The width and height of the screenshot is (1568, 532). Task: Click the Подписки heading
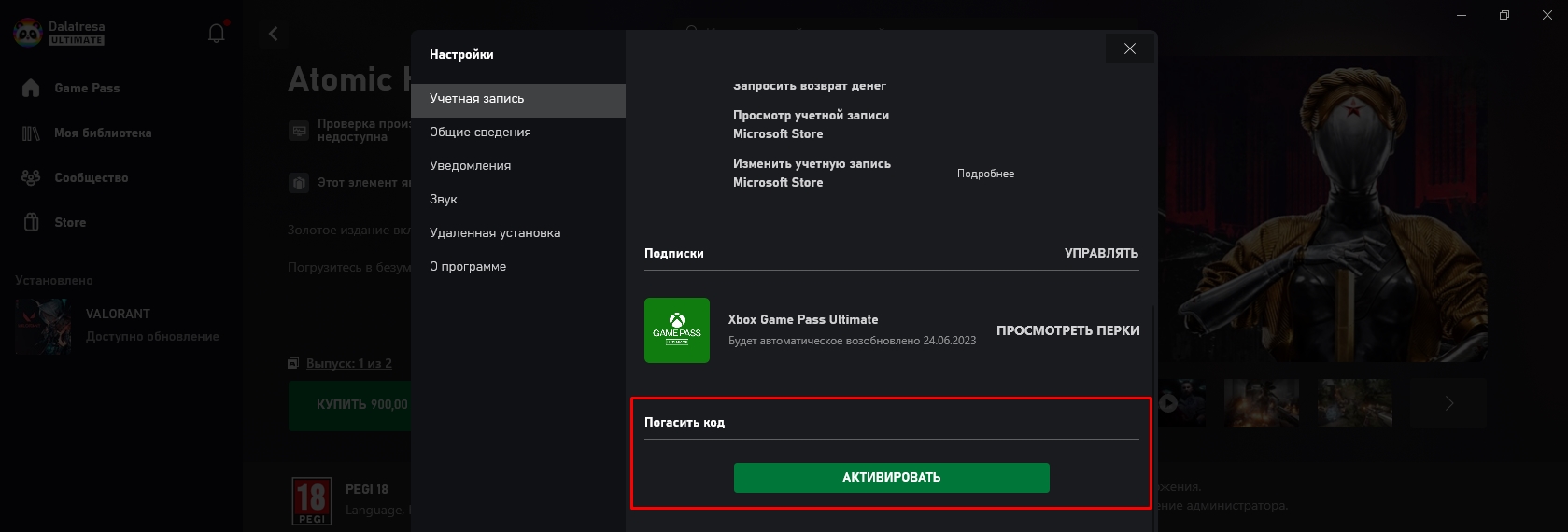point(674,253)
